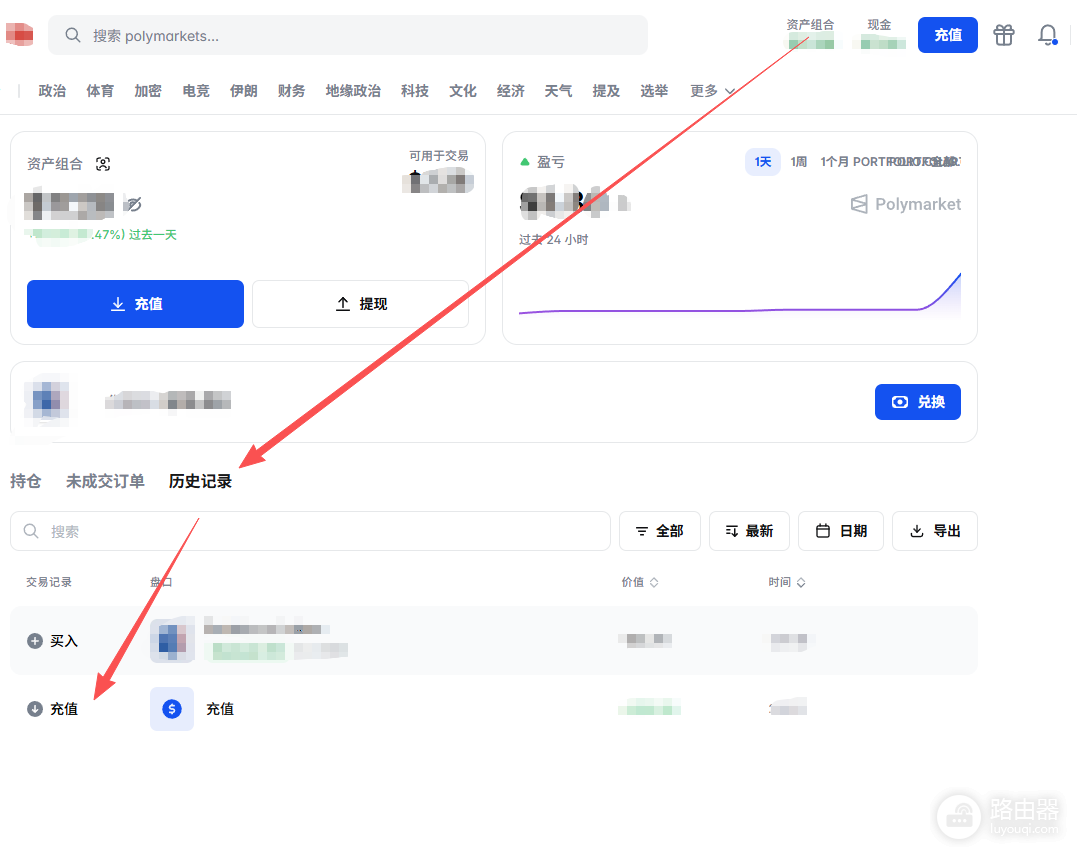
Task: Sort by the 价值 column
Action: point(639,582)
